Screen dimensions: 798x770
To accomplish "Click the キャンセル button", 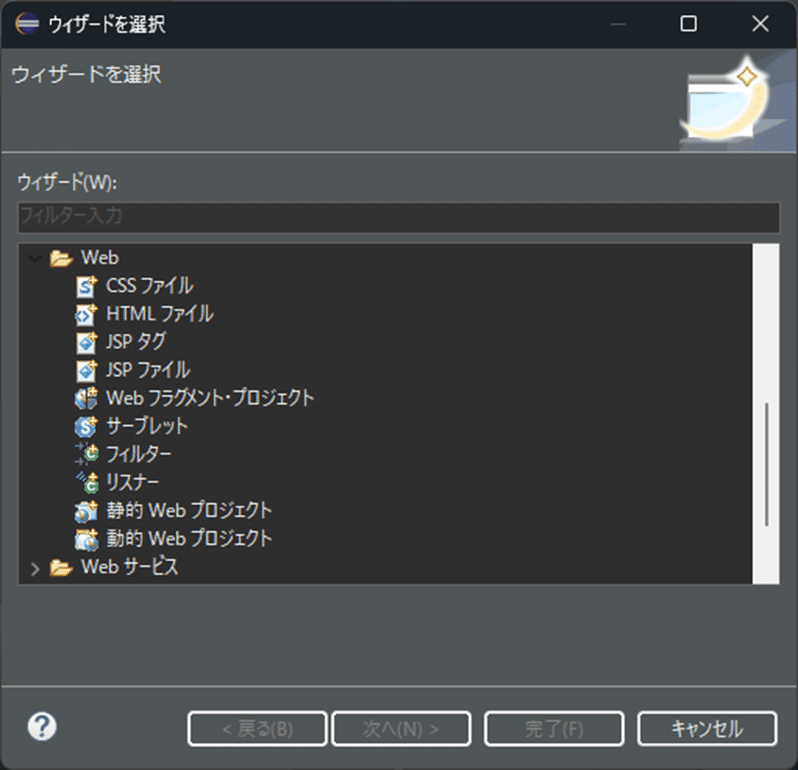I will tap(707, 729).
